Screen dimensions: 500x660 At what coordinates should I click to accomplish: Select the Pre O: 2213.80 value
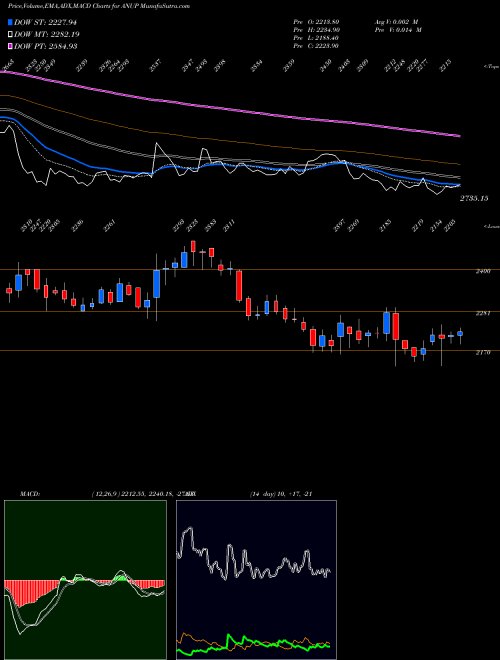click(316, 21)
